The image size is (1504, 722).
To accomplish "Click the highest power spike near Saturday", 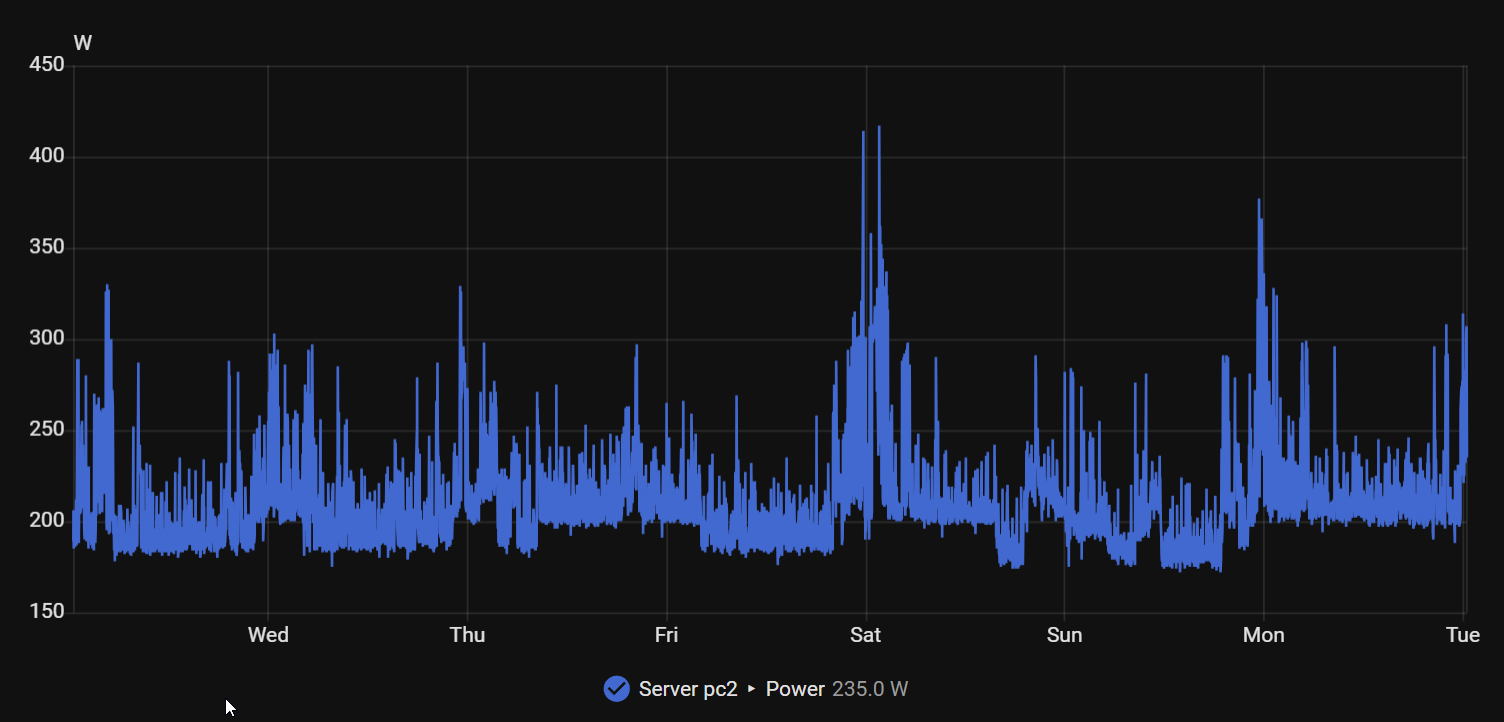I will (x=879, y=128).
